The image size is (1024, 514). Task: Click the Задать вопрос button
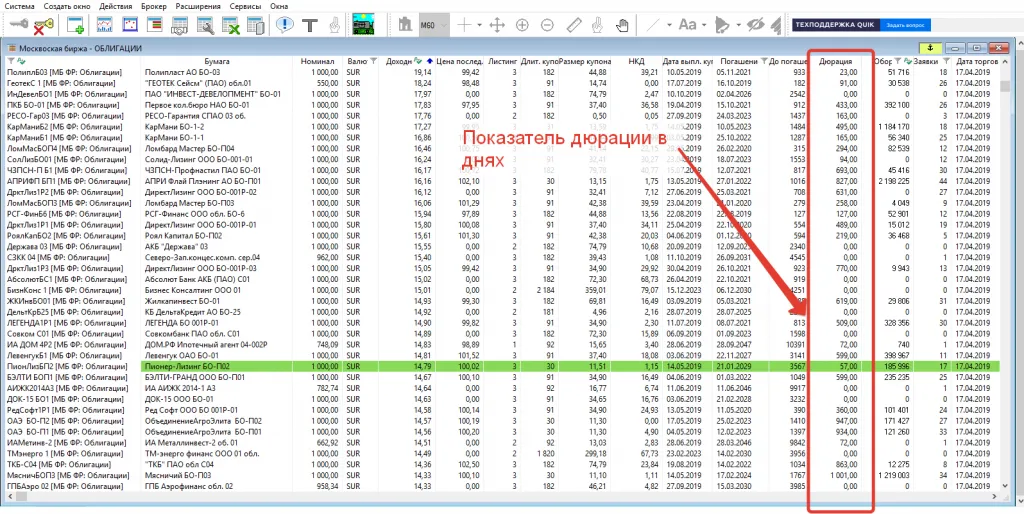(903, 25)
